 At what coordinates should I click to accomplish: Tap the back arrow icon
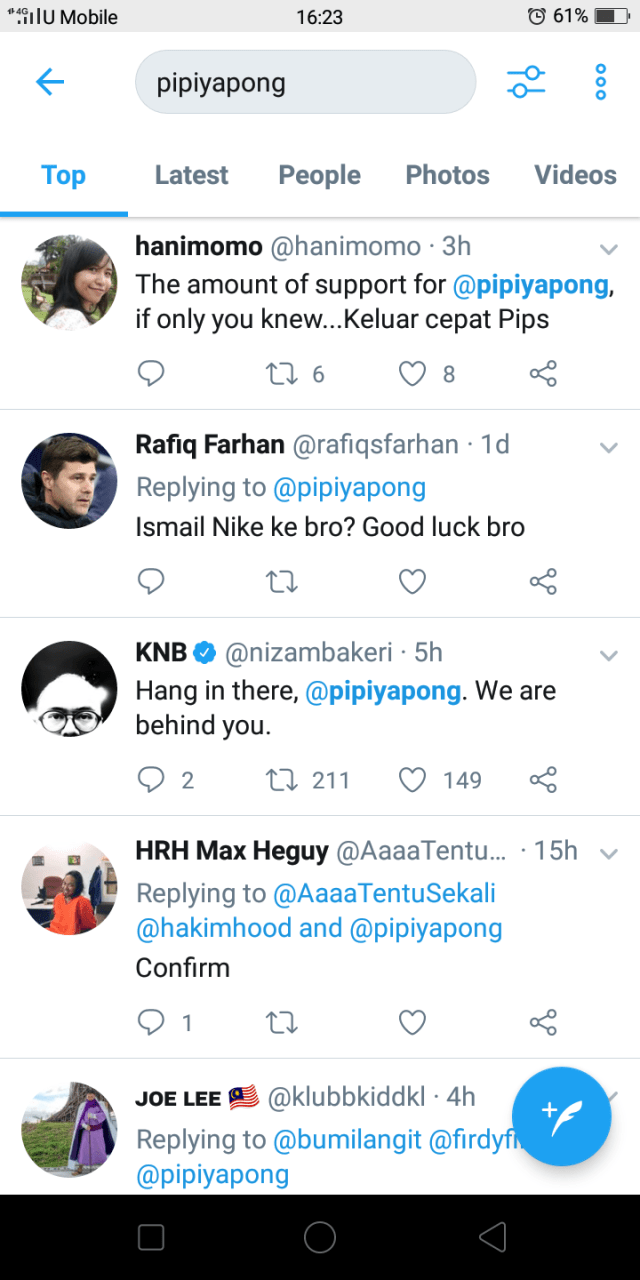tap(49, 82)
